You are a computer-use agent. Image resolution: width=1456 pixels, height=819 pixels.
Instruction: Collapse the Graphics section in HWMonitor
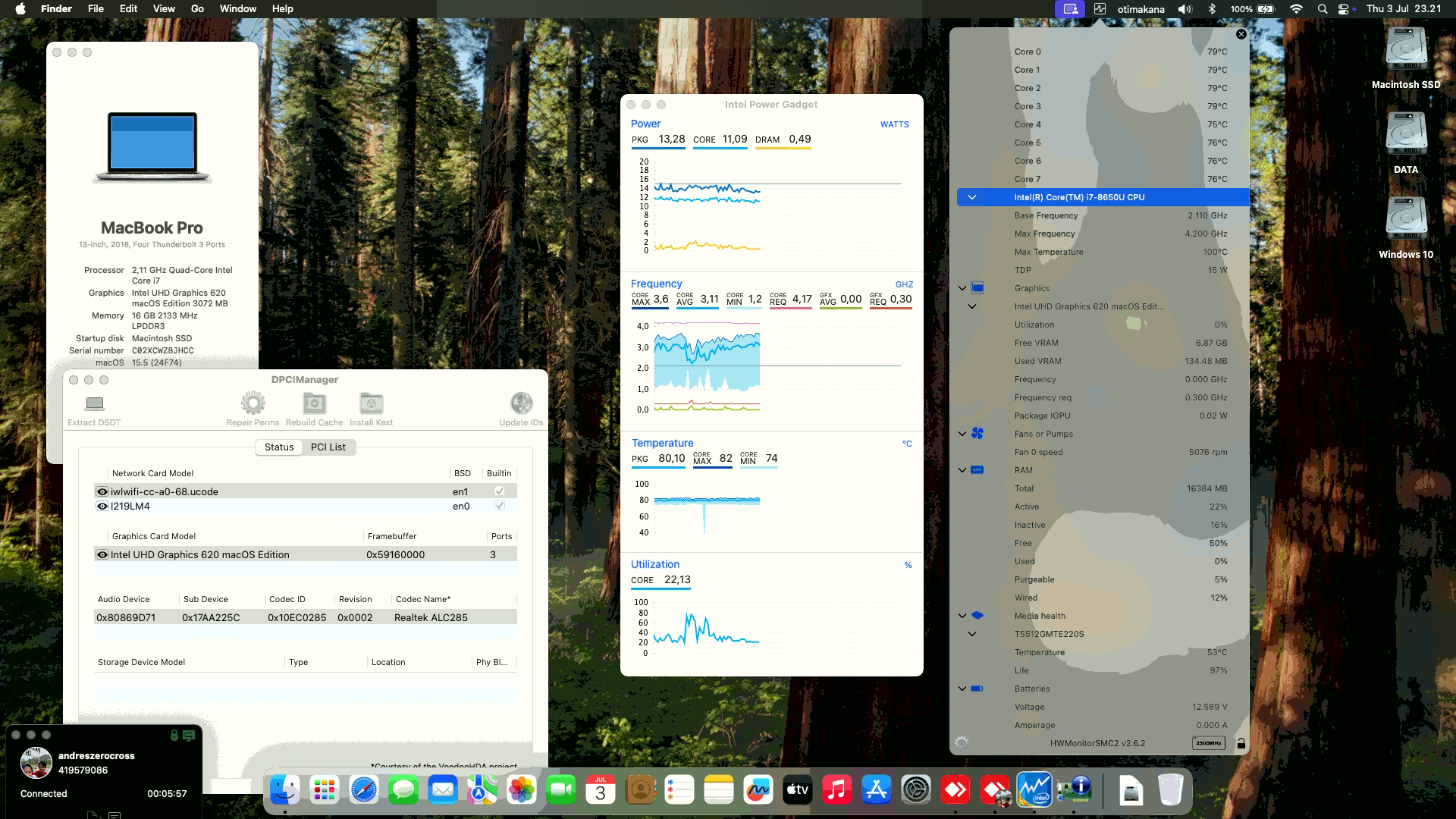click(x=962, y=287)
